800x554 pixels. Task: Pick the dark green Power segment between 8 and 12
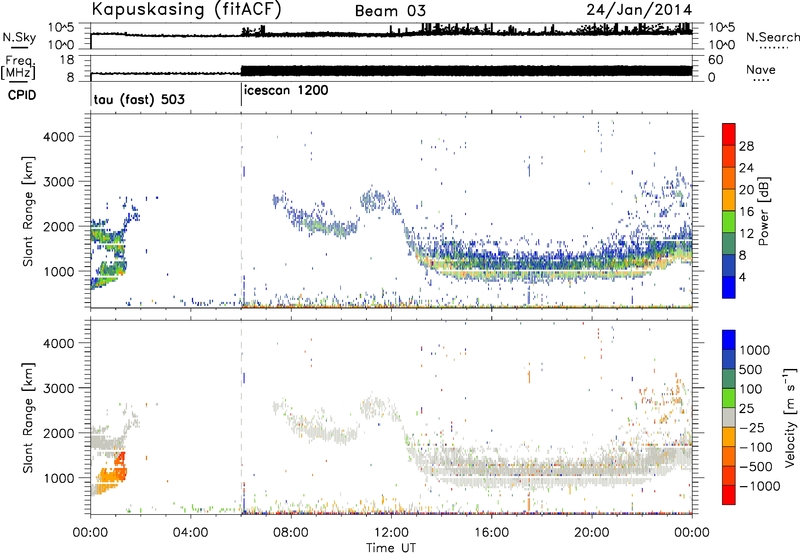pos(729,243)
